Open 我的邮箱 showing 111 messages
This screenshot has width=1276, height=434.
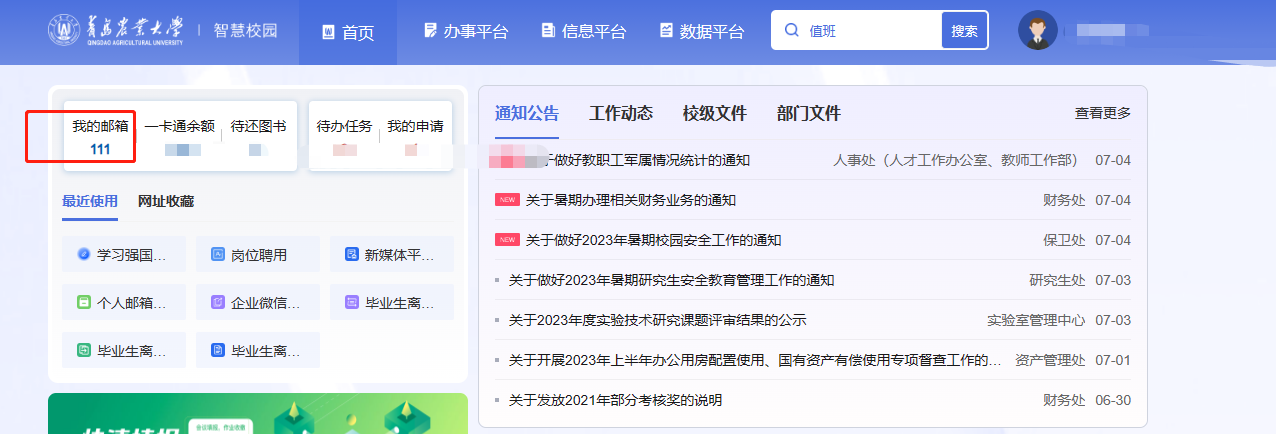tap(100, 137)
